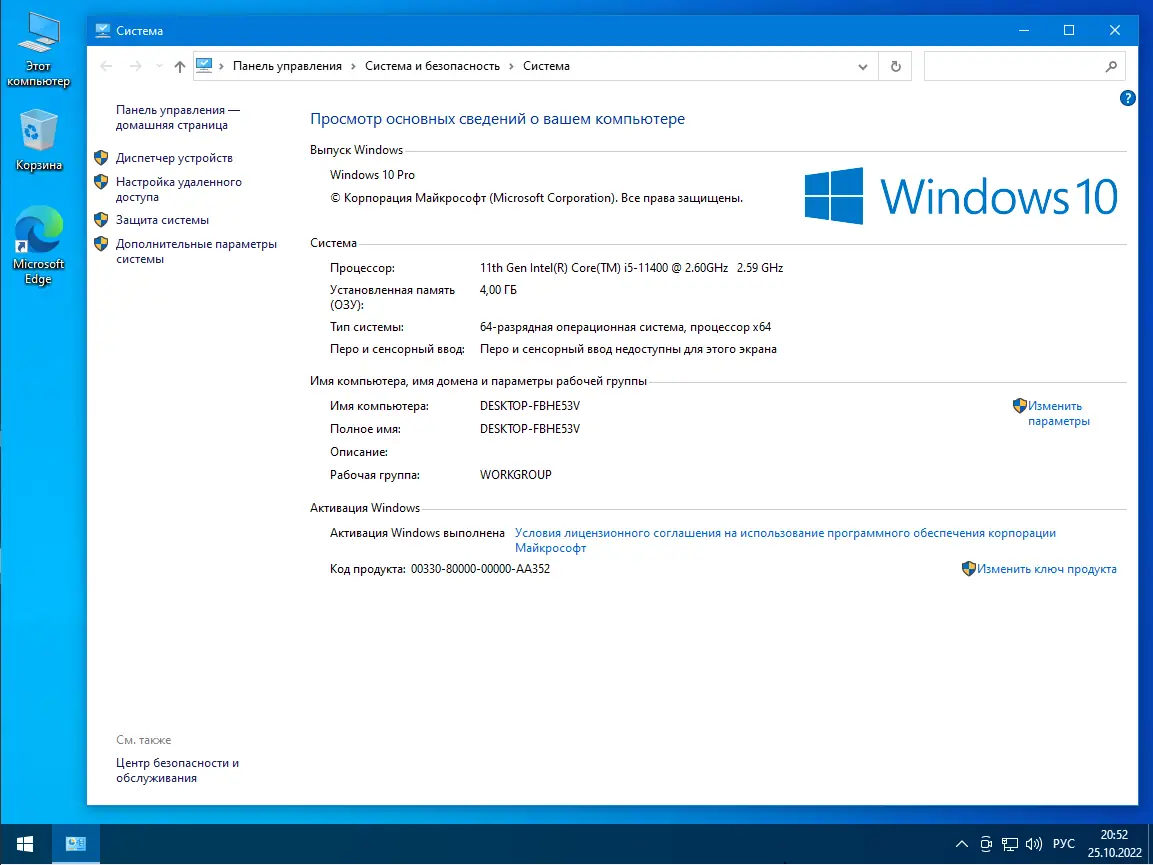1153x865 pixels.
Task: Click the shield icon beside Настройка удаленного доступа
Action: (101, 182)
